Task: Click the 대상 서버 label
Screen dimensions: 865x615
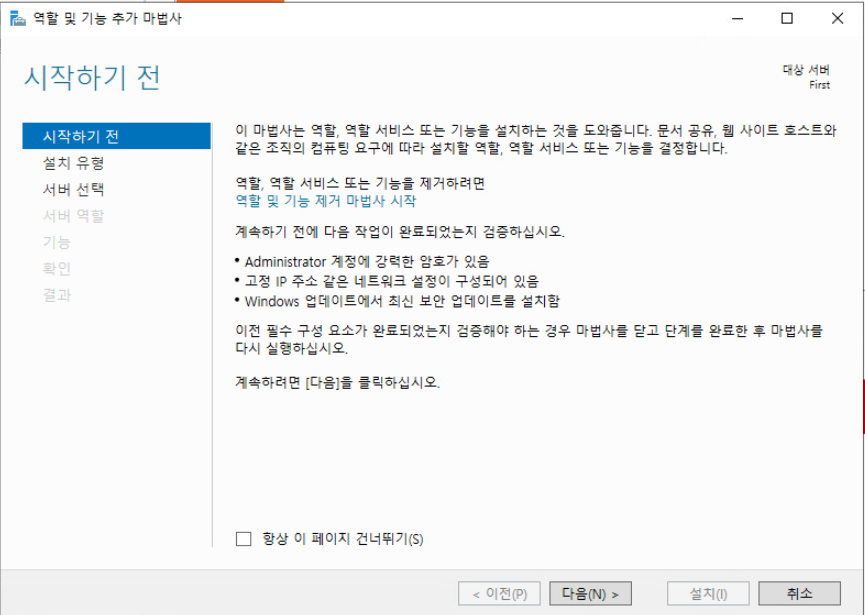Action: (x=806, y=70)
